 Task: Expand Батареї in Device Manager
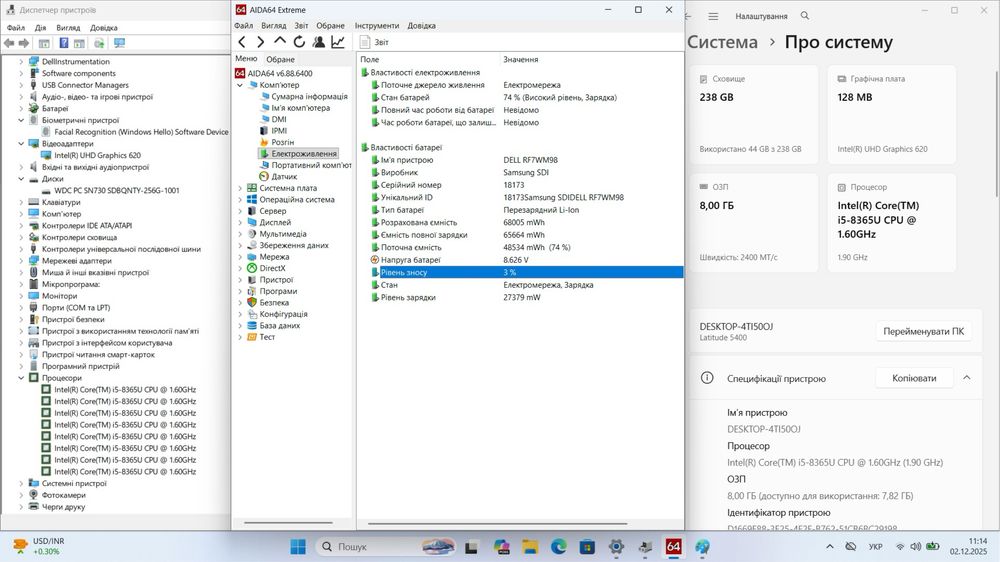click(21, 108)
